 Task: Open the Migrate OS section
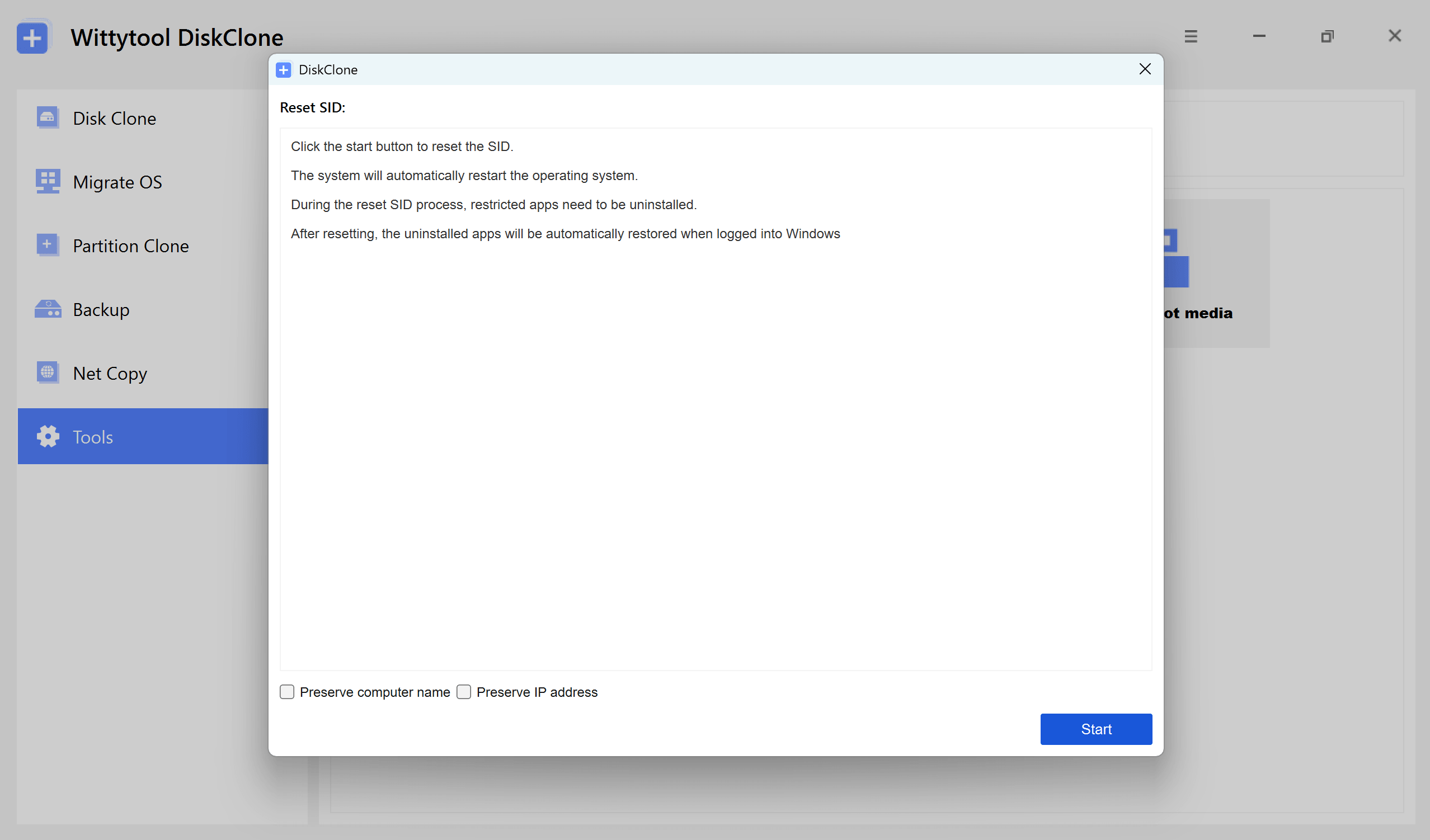pos(117,182)
